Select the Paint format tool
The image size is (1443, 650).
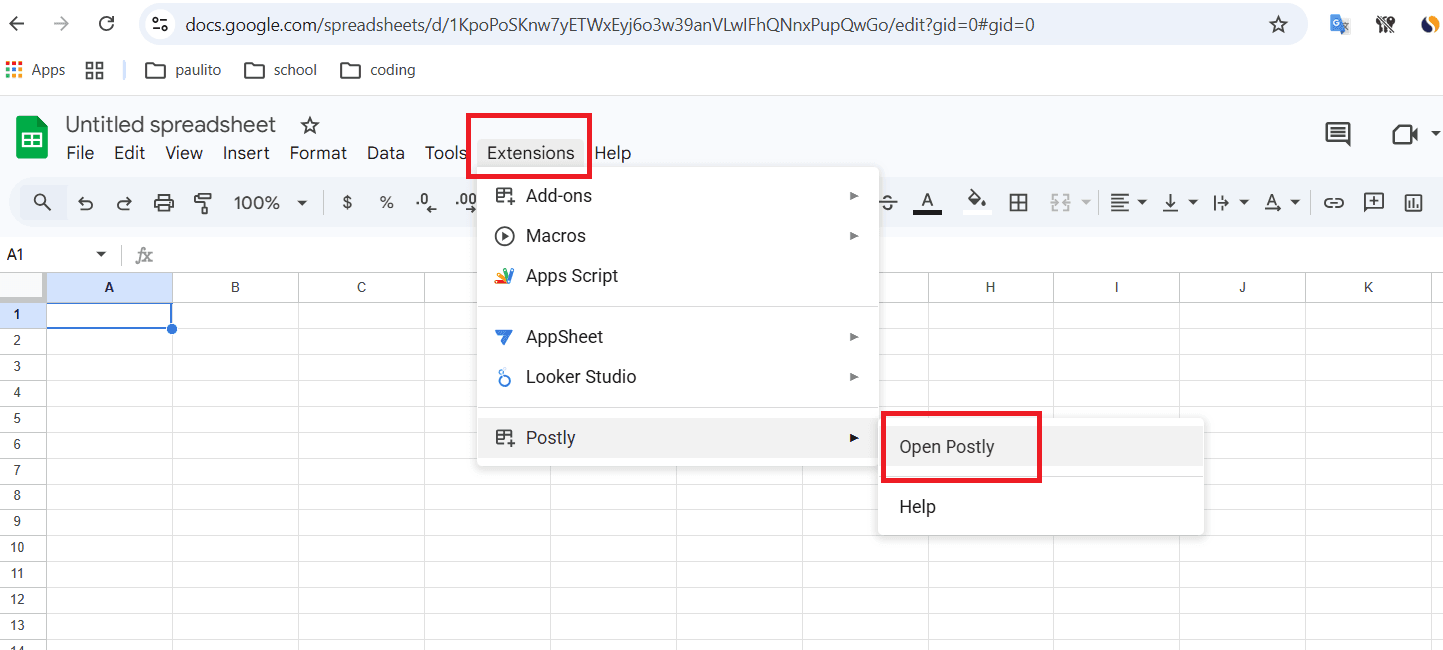point(203,202)
